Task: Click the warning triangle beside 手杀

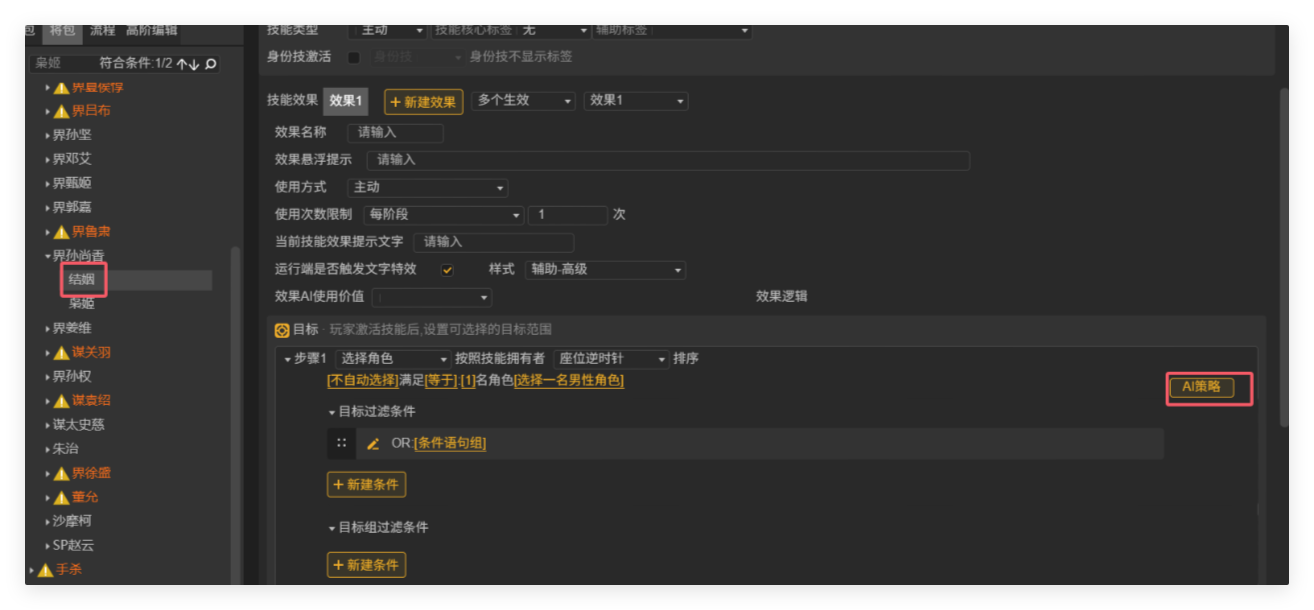Action: coord(44,569)
